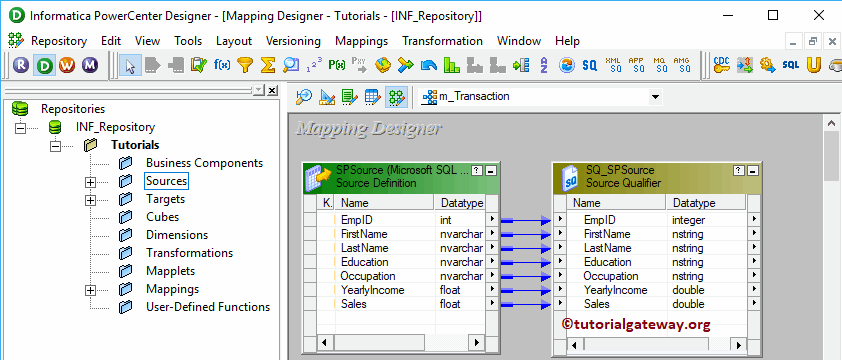Click Education in SQ_SPSource Source Qualifier

pyautogui.click(x=607, y=262)
